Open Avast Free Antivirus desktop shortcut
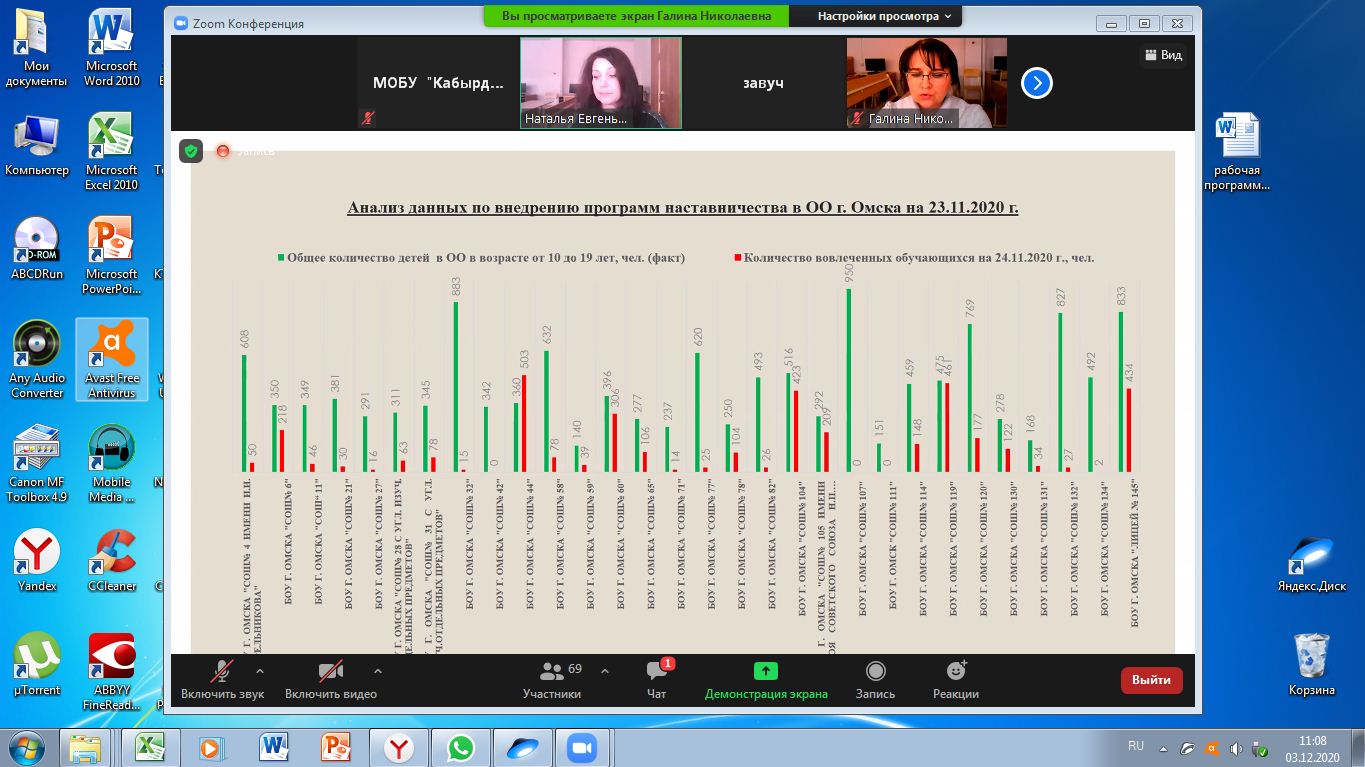 pos(112,359)
